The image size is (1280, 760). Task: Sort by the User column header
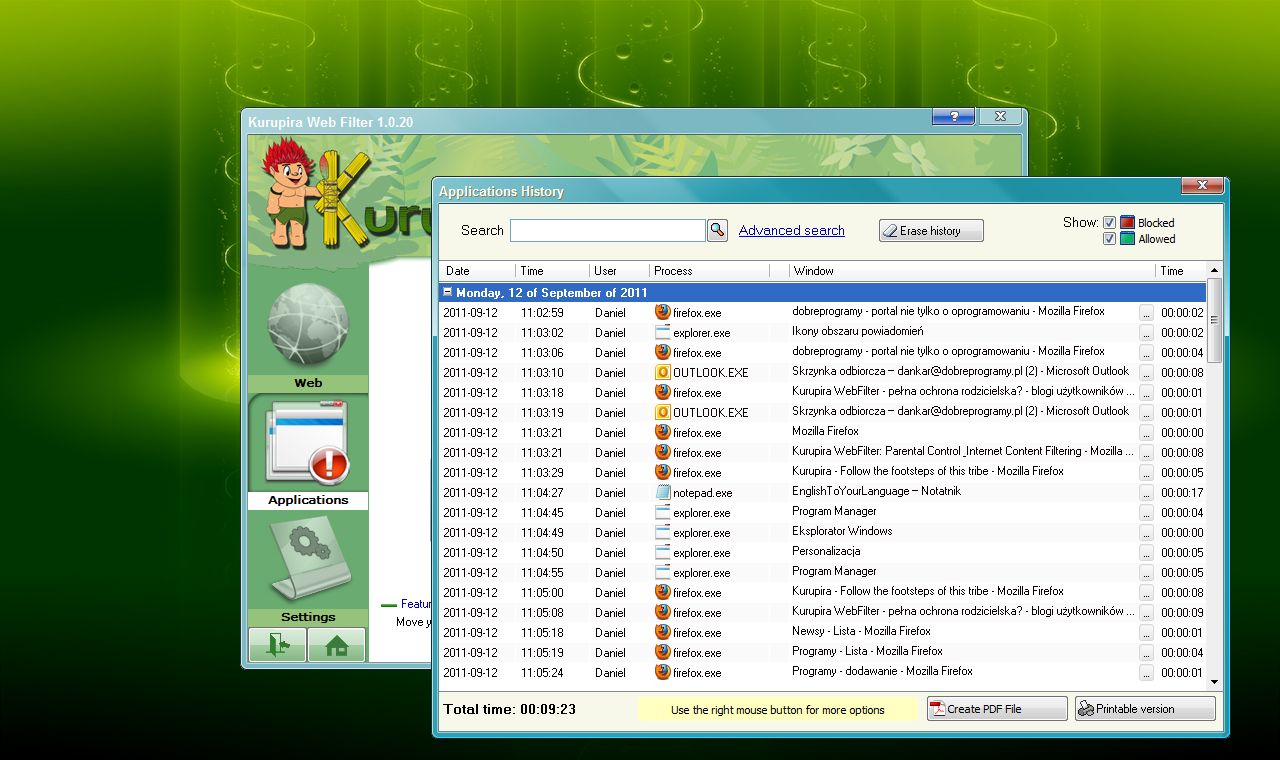pyautogui.click(x=619, y=271)
